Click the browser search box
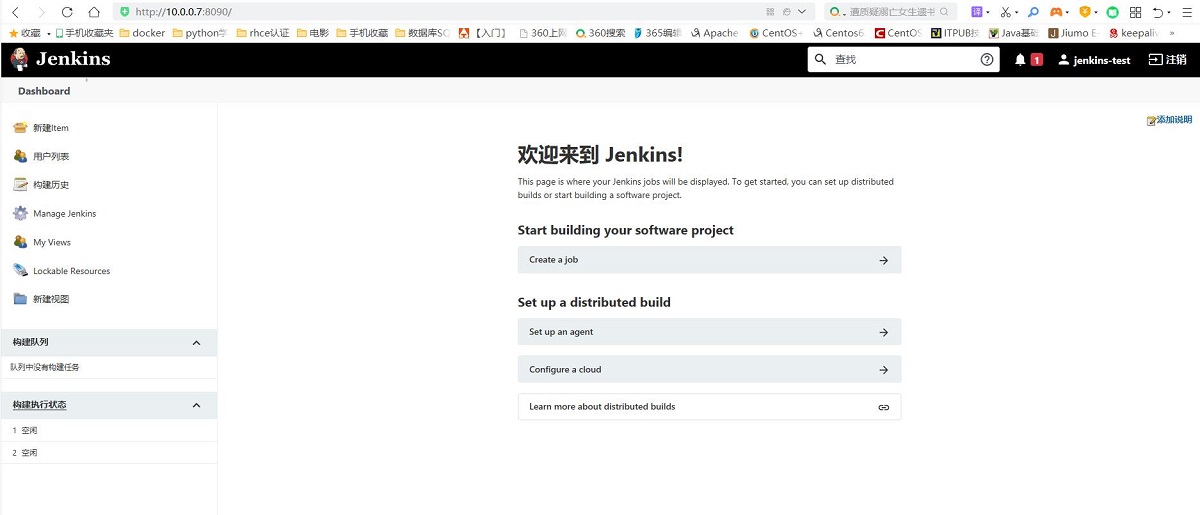 (891, 12)
